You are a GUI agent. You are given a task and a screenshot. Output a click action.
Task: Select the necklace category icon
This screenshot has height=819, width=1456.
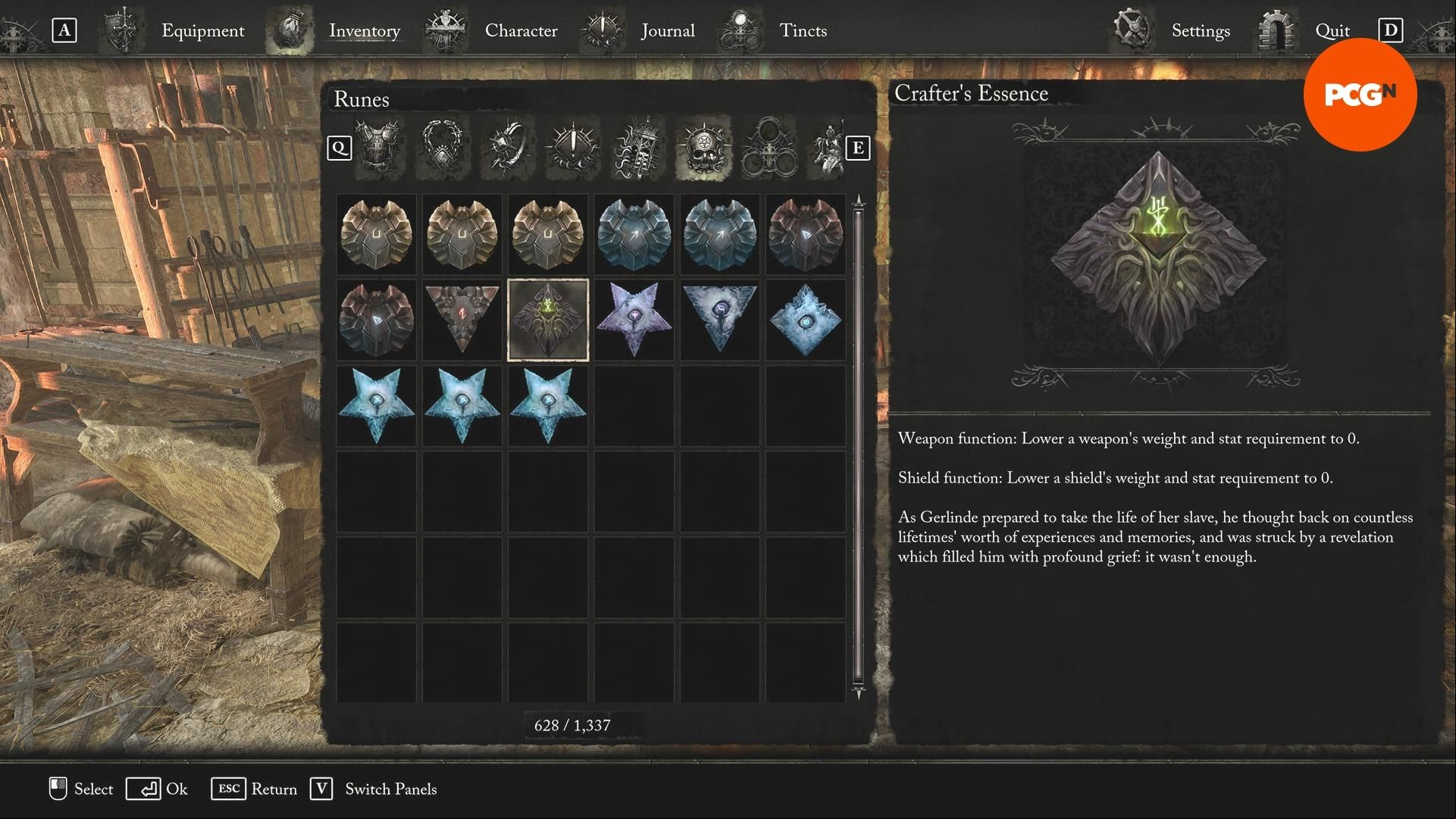[444, 147]
